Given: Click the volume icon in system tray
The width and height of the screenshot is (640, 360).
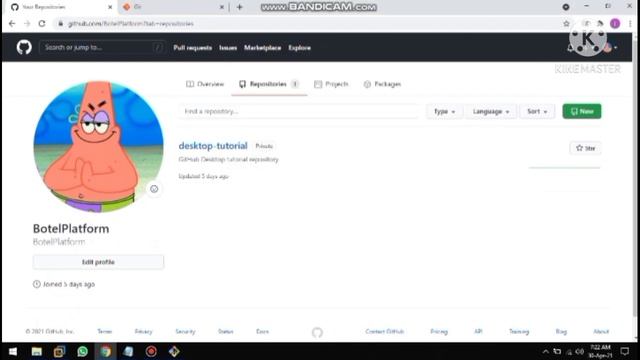Looking at the screenshot, I should [x=580, y=351].
